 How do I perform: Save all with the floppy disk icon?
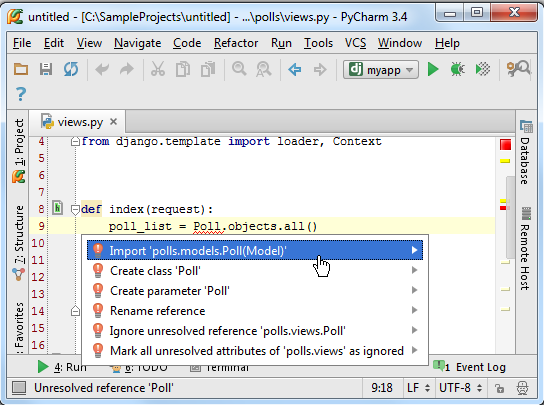pos(46,69)
